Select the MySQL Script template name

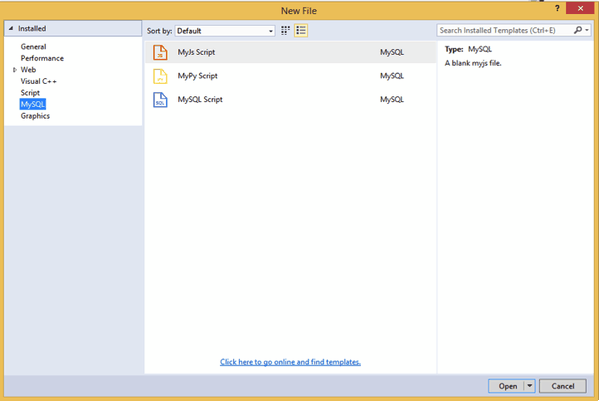click(x=200, y=100)
